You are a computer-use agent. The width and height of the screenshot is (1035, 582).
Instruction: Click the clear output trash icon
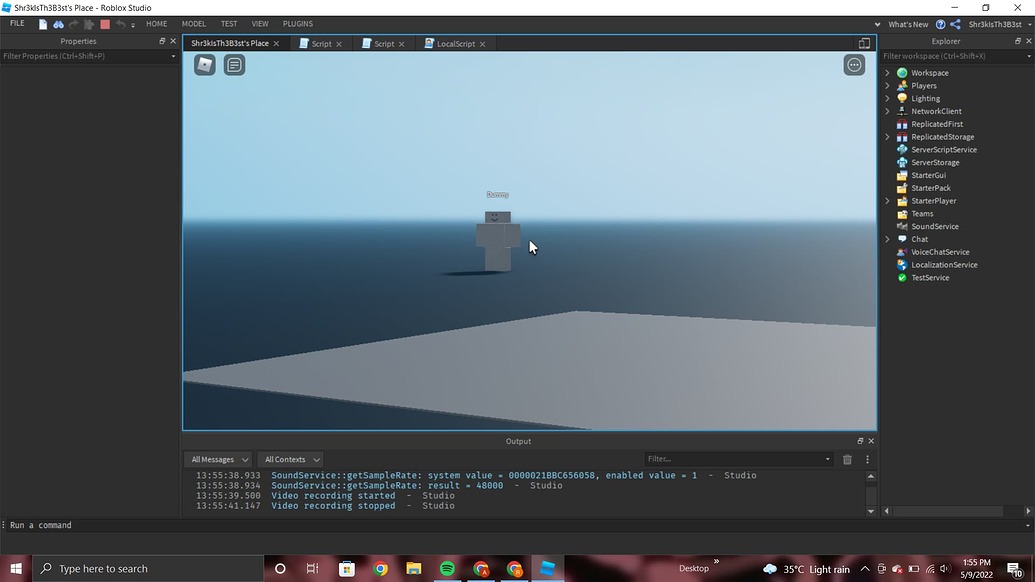(846, 459)
